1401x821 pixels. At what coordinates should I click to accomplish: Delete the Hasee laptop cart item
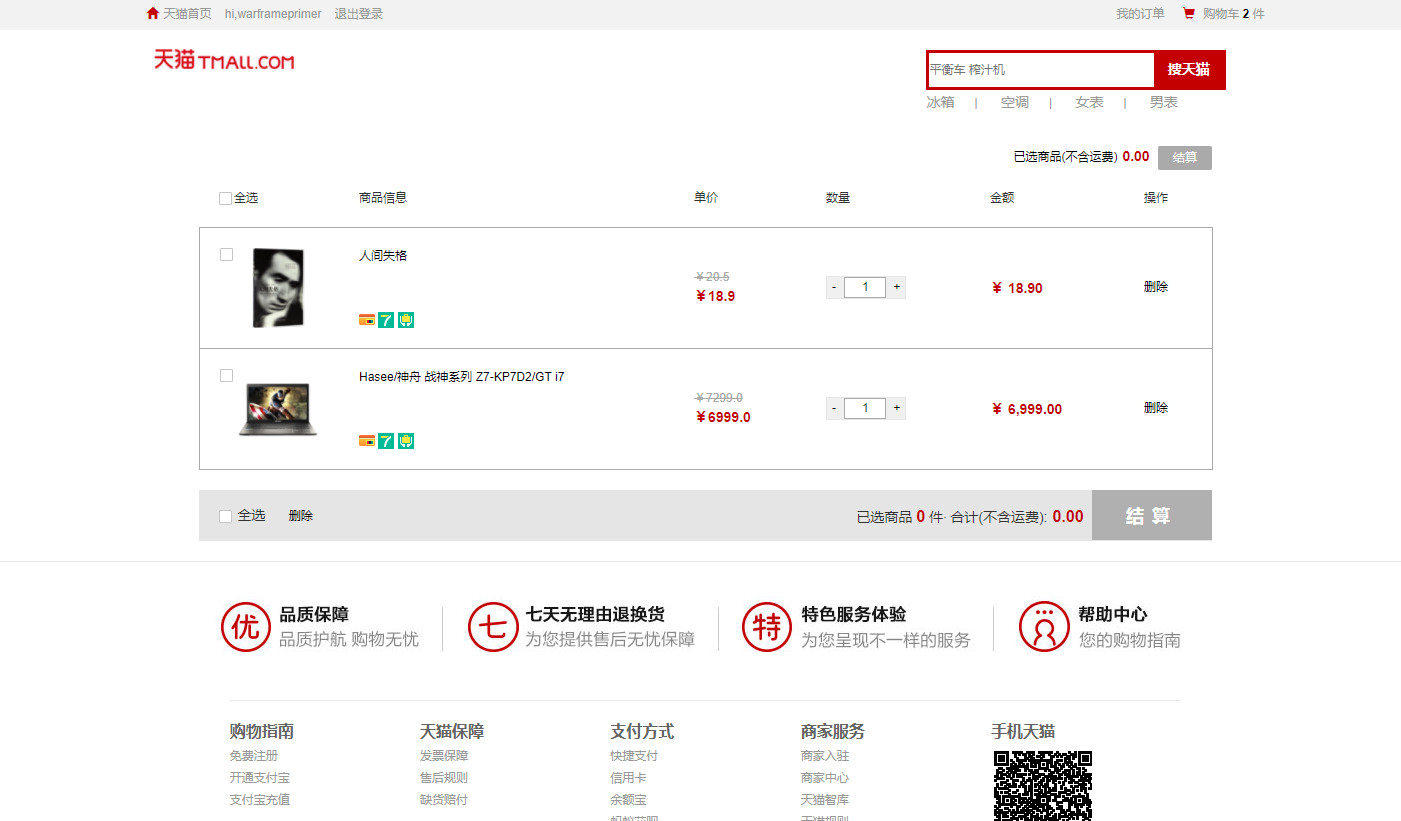[1156, 408]
